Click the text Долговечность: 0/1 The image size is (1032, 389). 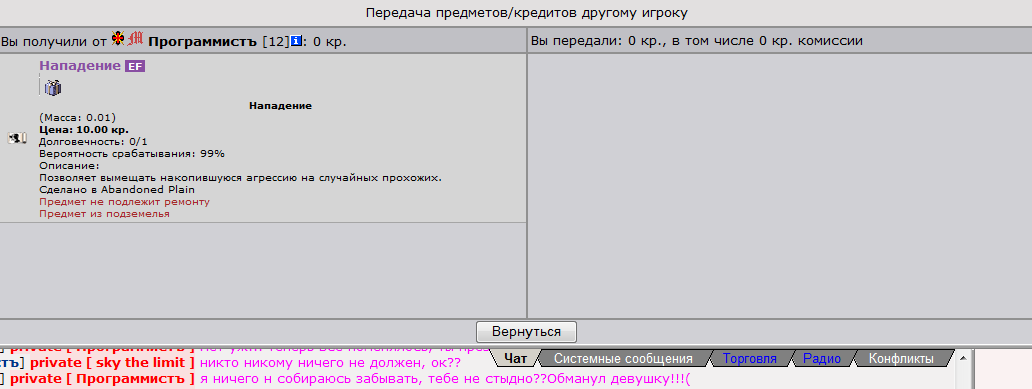[93, 142]
